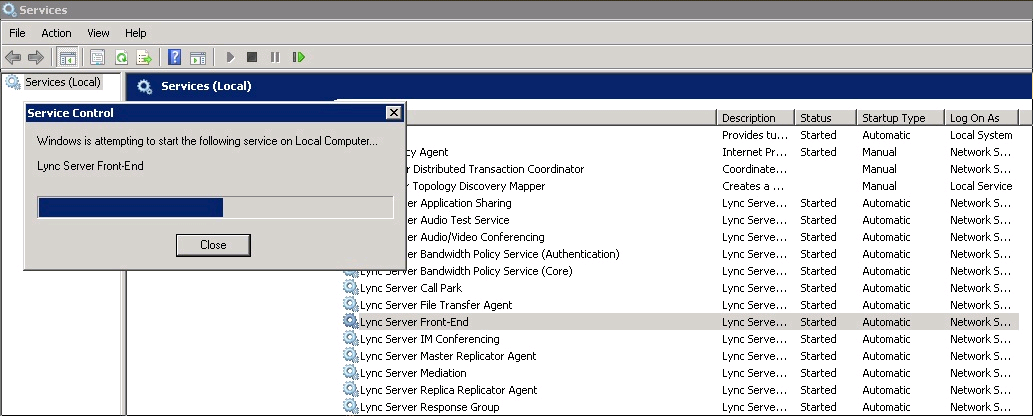Click 'Coordinate...' description cell
The width and height of the screenshot is (1033, 416).
coord(754,169)
